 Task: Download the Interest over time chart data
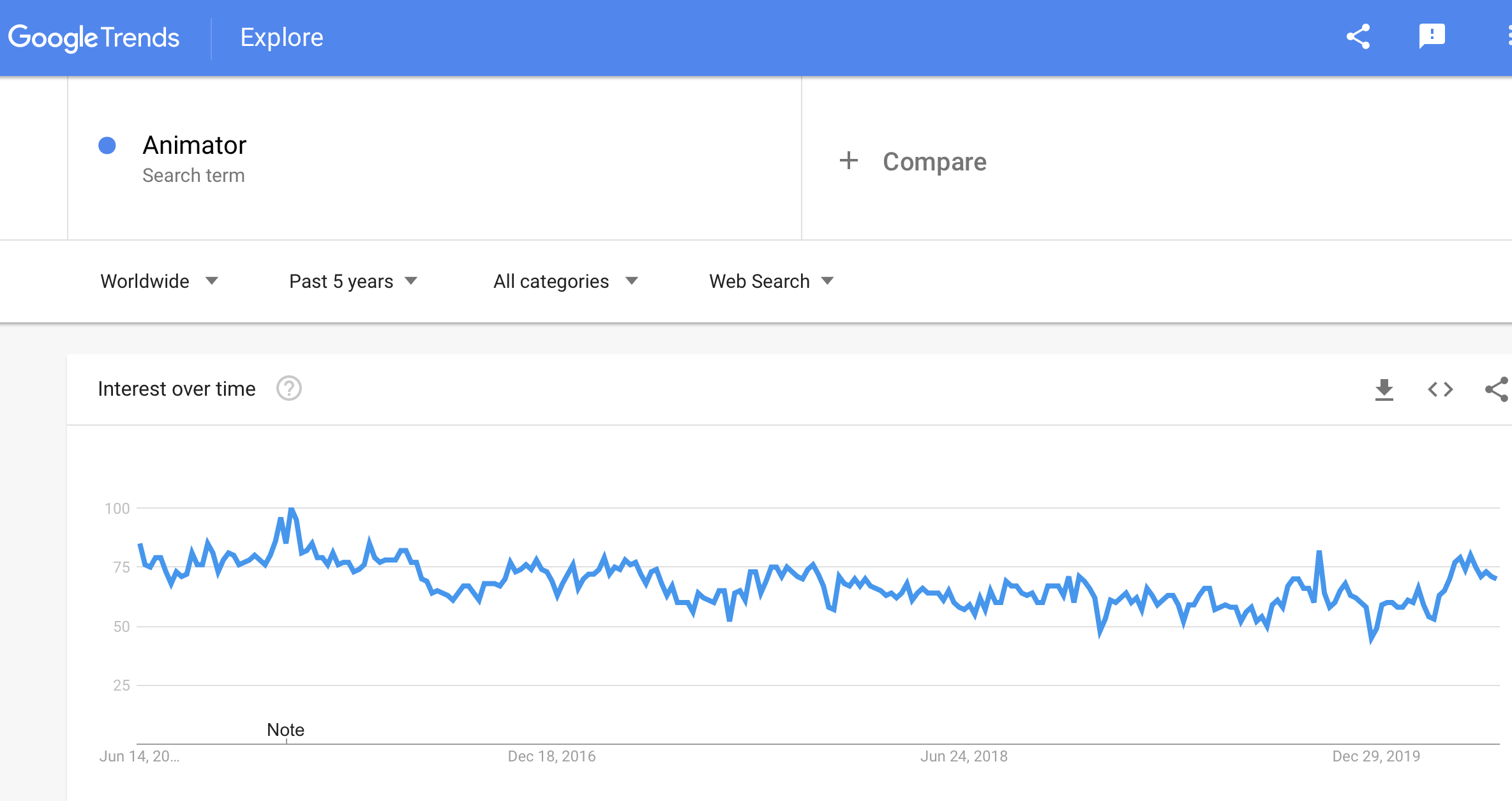click(x=1384, y=389)
